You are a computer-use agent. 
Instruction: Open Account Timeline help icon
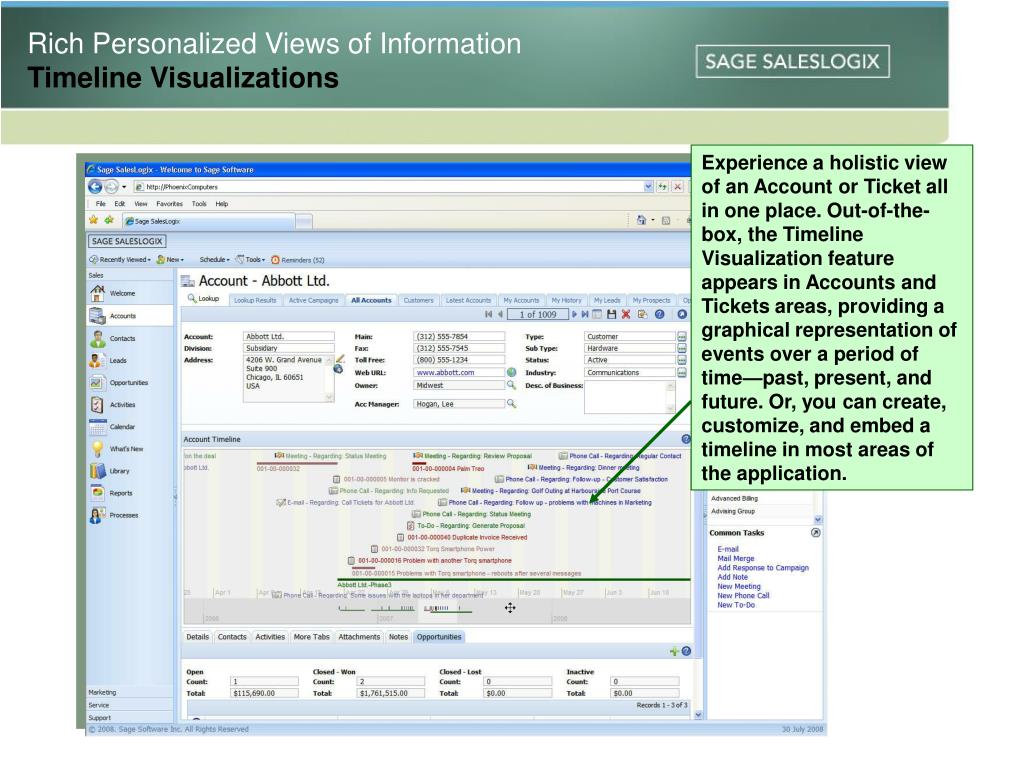[686, 440]
